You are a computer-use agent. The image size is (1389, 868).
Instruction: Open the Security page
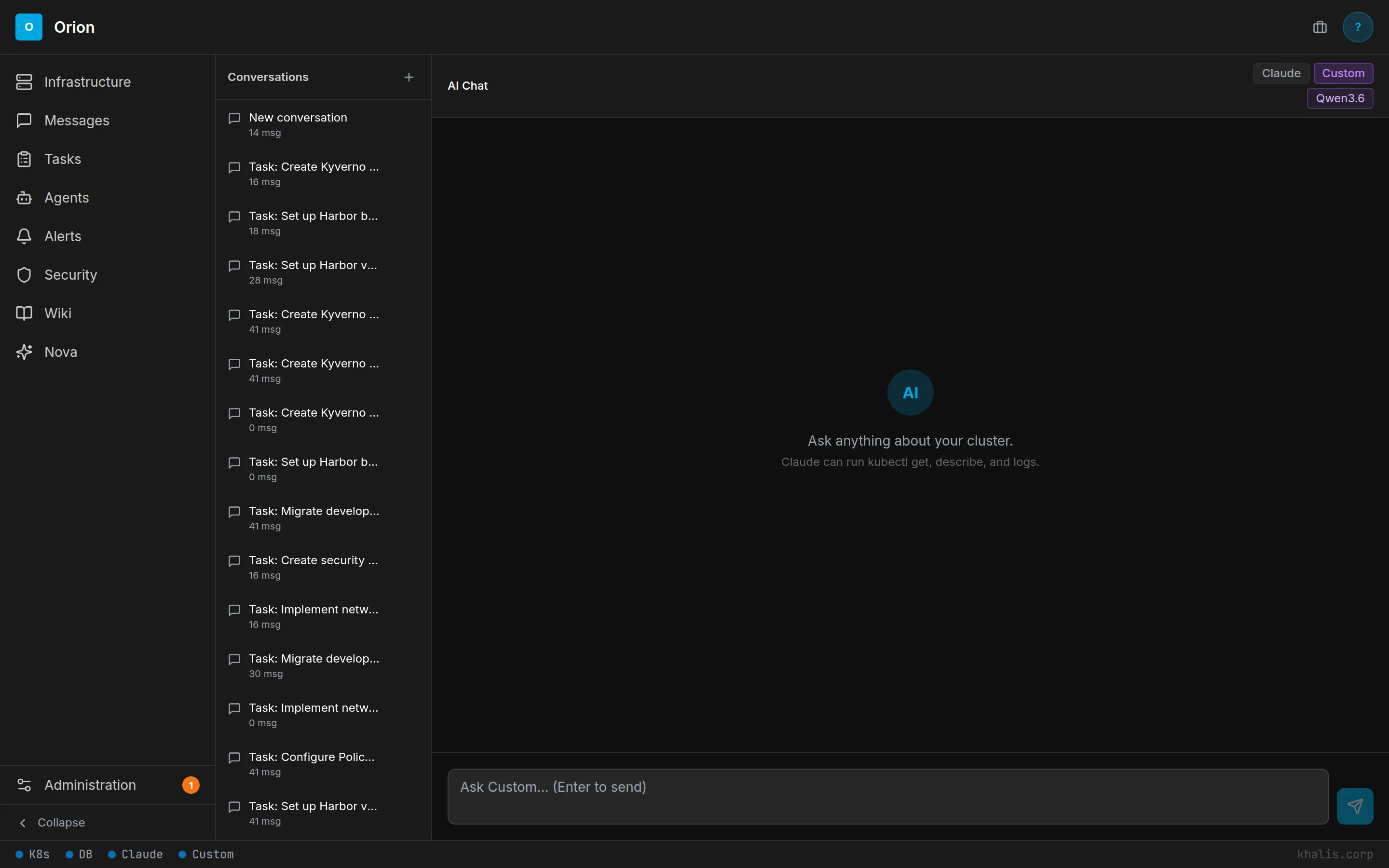108,275
